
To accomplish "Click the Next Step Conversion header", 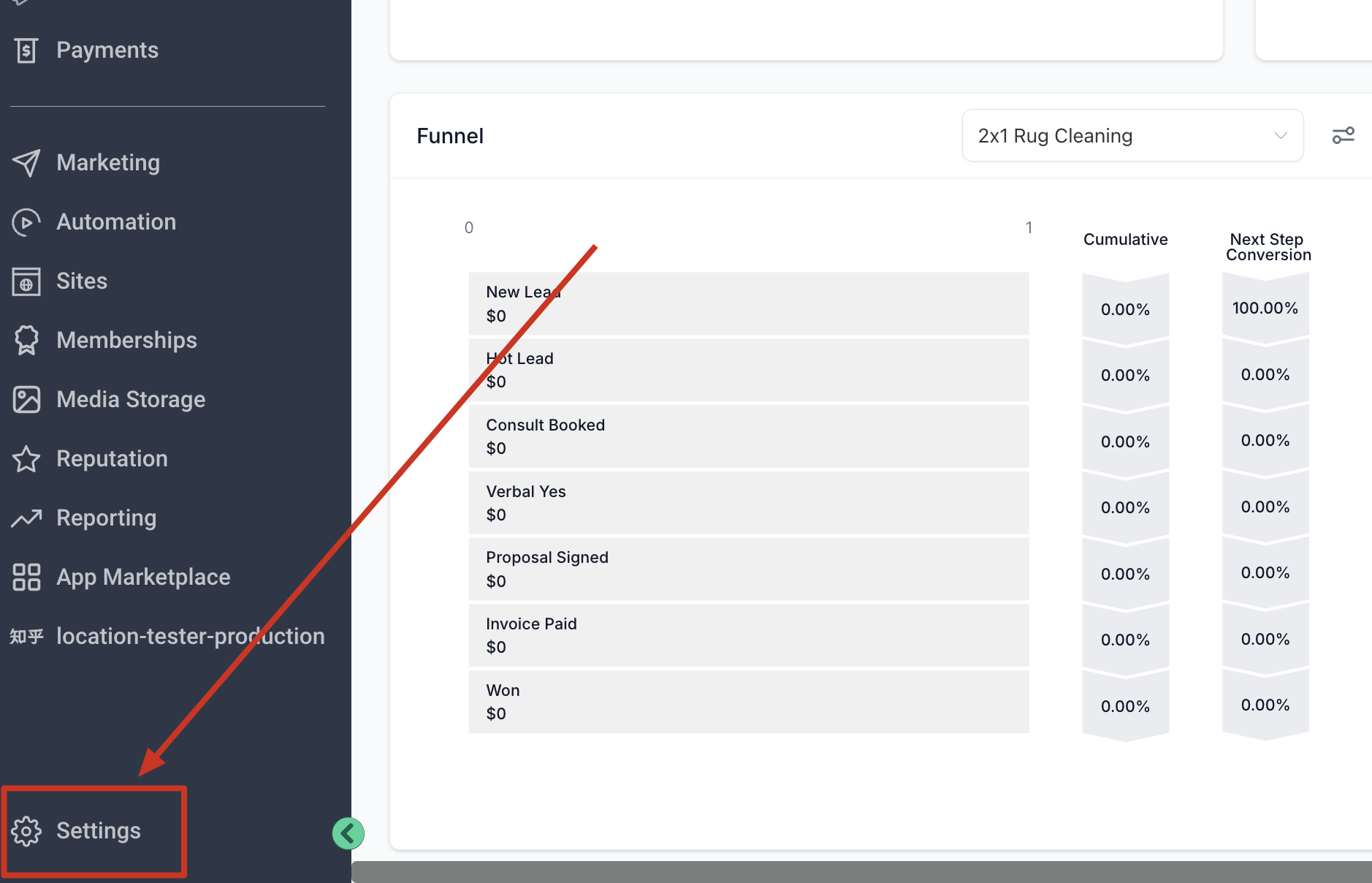I will [1268, 247].
